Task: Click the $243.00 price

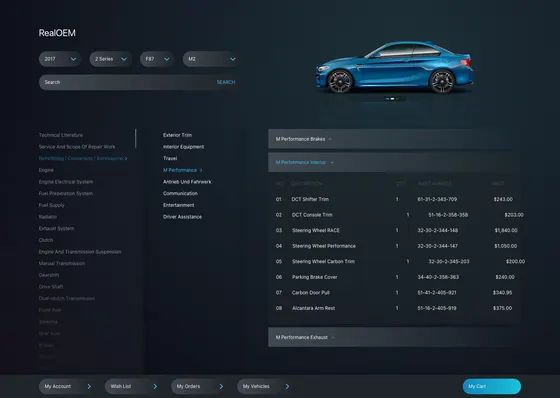Action: click(x=503, y=199)
